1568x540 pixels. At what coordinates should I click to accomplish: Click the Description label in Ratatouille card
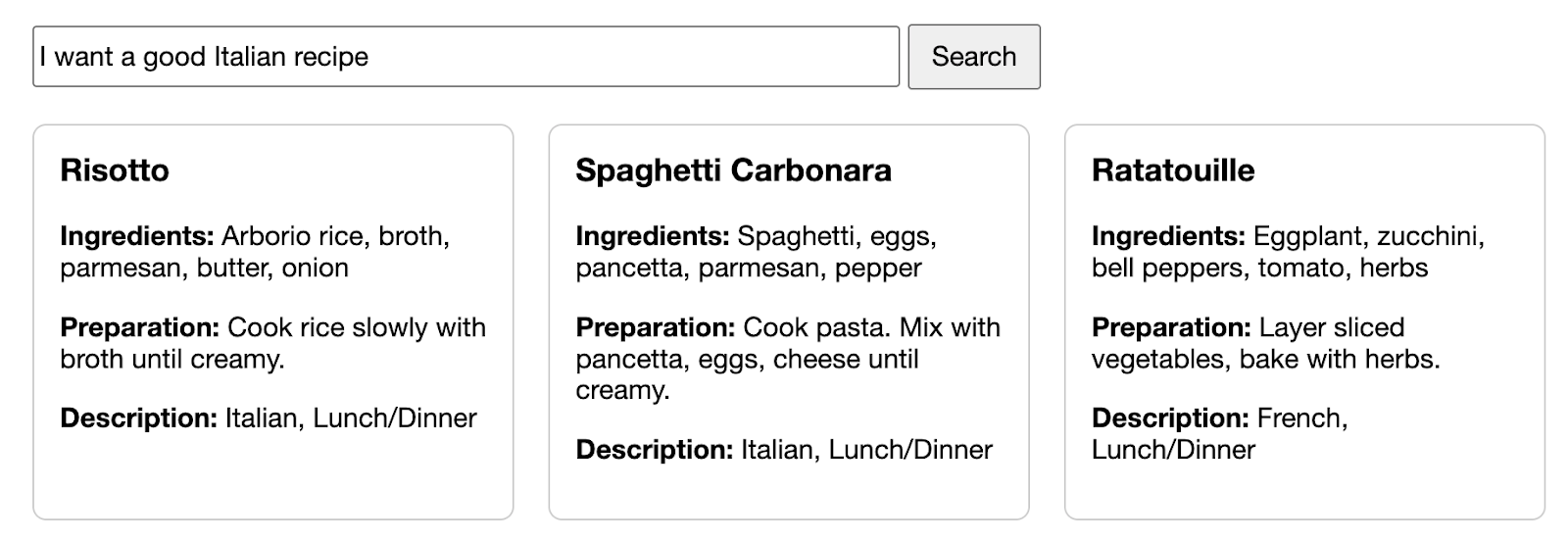click(x=1170, y=418)
